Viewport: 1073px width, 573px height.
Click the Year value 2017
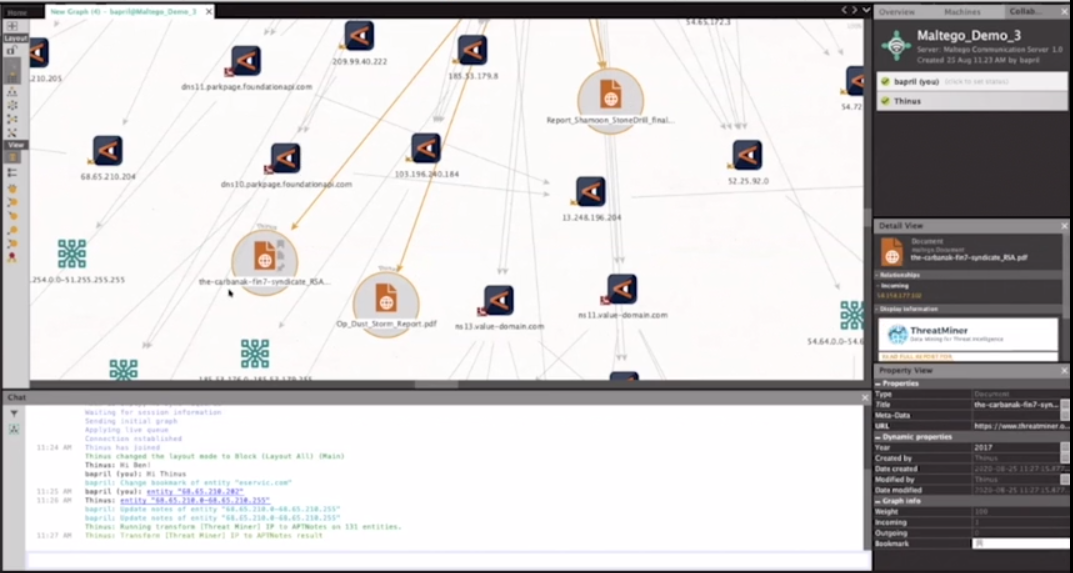(983, 448)
